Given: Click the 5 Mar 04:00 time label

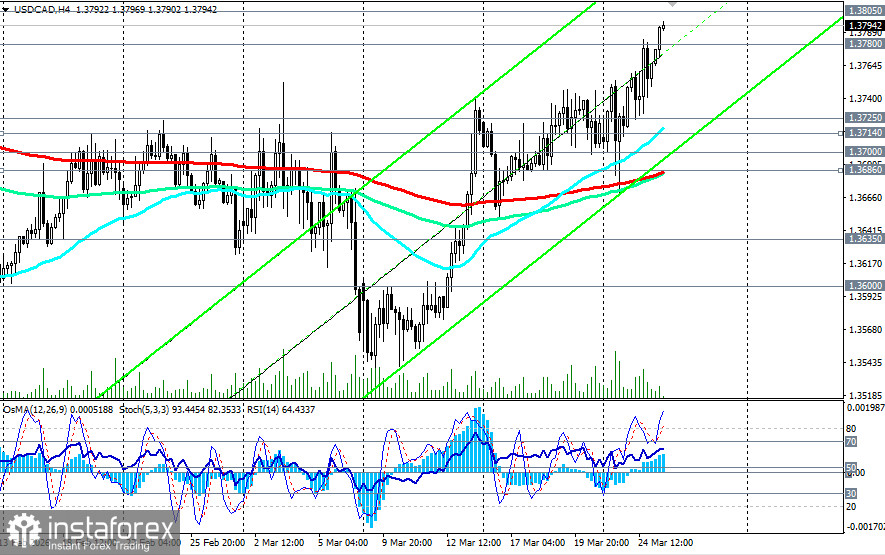Looking at the screenshot, I should click(x=343, y=543).
